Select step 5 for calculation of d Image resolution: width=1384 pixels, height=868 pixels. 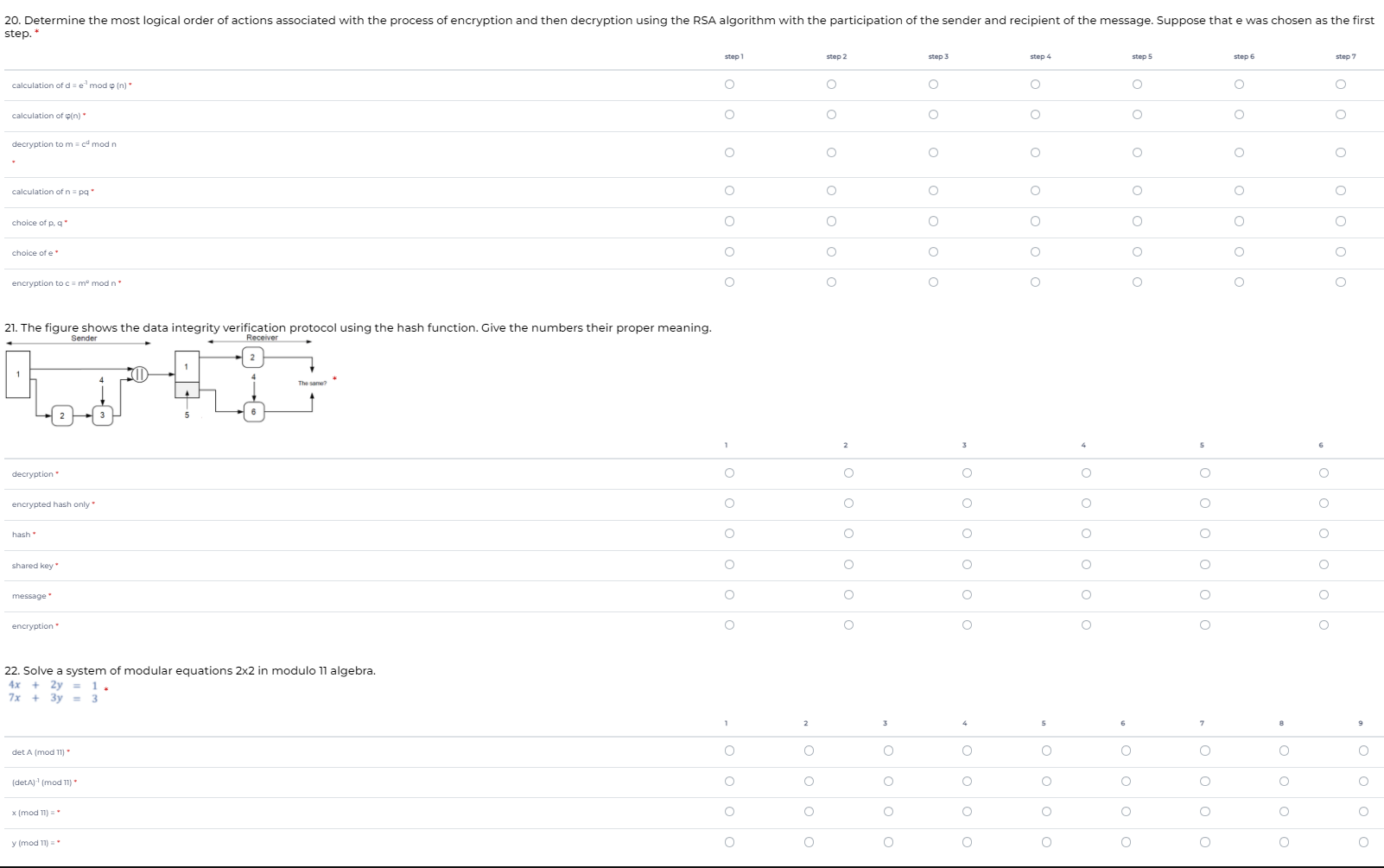point(1137,84)
